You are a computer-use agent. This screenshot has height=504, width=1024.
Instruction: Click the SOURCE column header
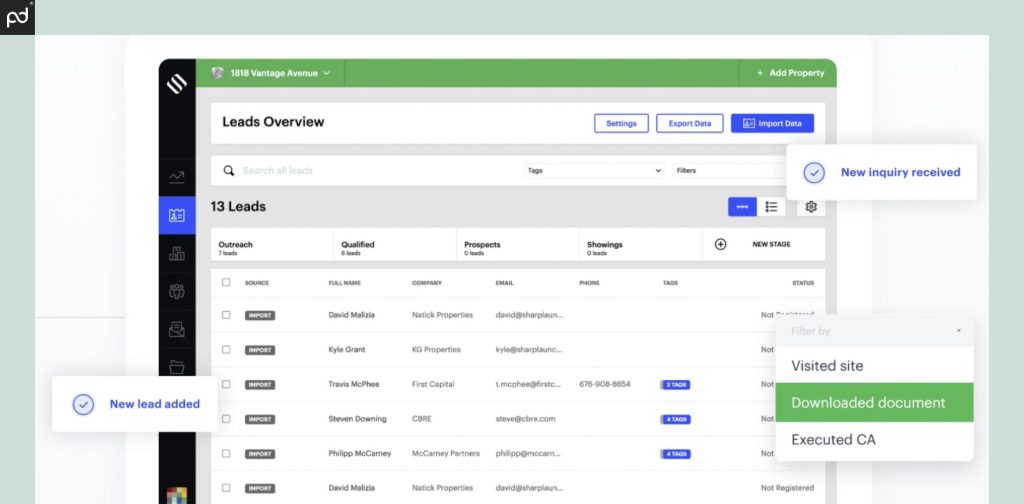click(257, 283)
